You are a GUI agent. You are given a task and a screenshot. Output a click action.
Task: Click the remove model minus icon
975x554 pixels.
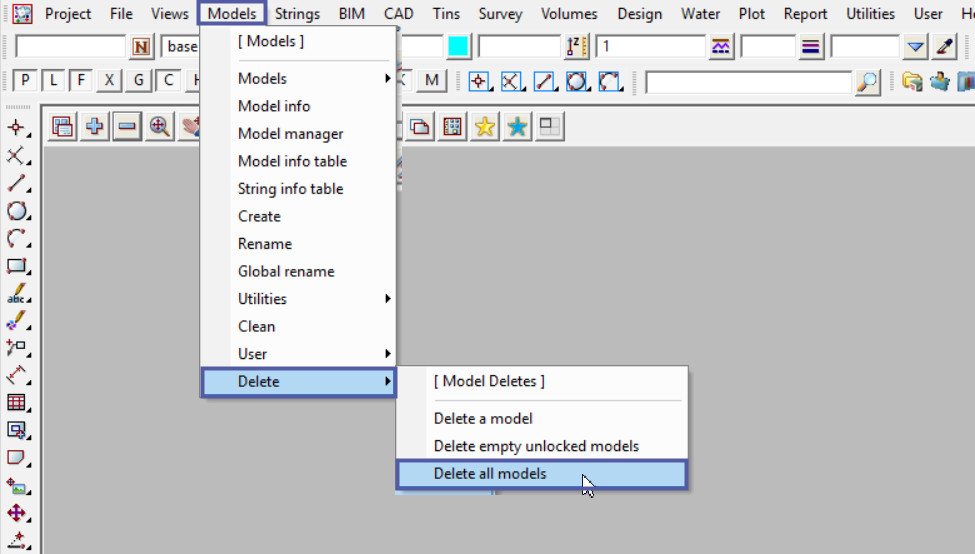click(126, 127)
